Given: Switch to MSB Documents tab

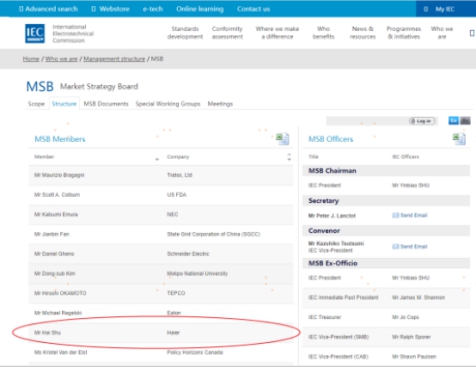Looking at the screenshot, I should pyautogui.click(x=106, y=104).
